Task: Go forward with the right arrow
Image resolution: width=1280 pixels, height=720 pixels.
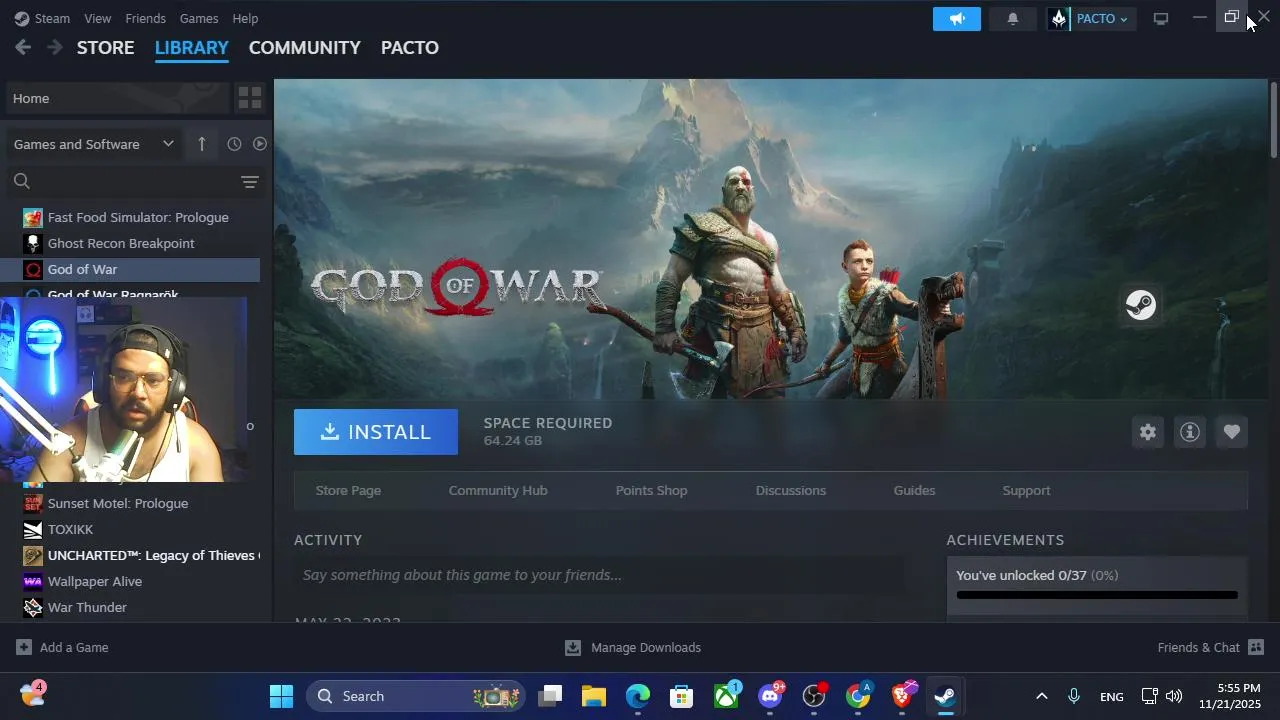Action: 55,47
